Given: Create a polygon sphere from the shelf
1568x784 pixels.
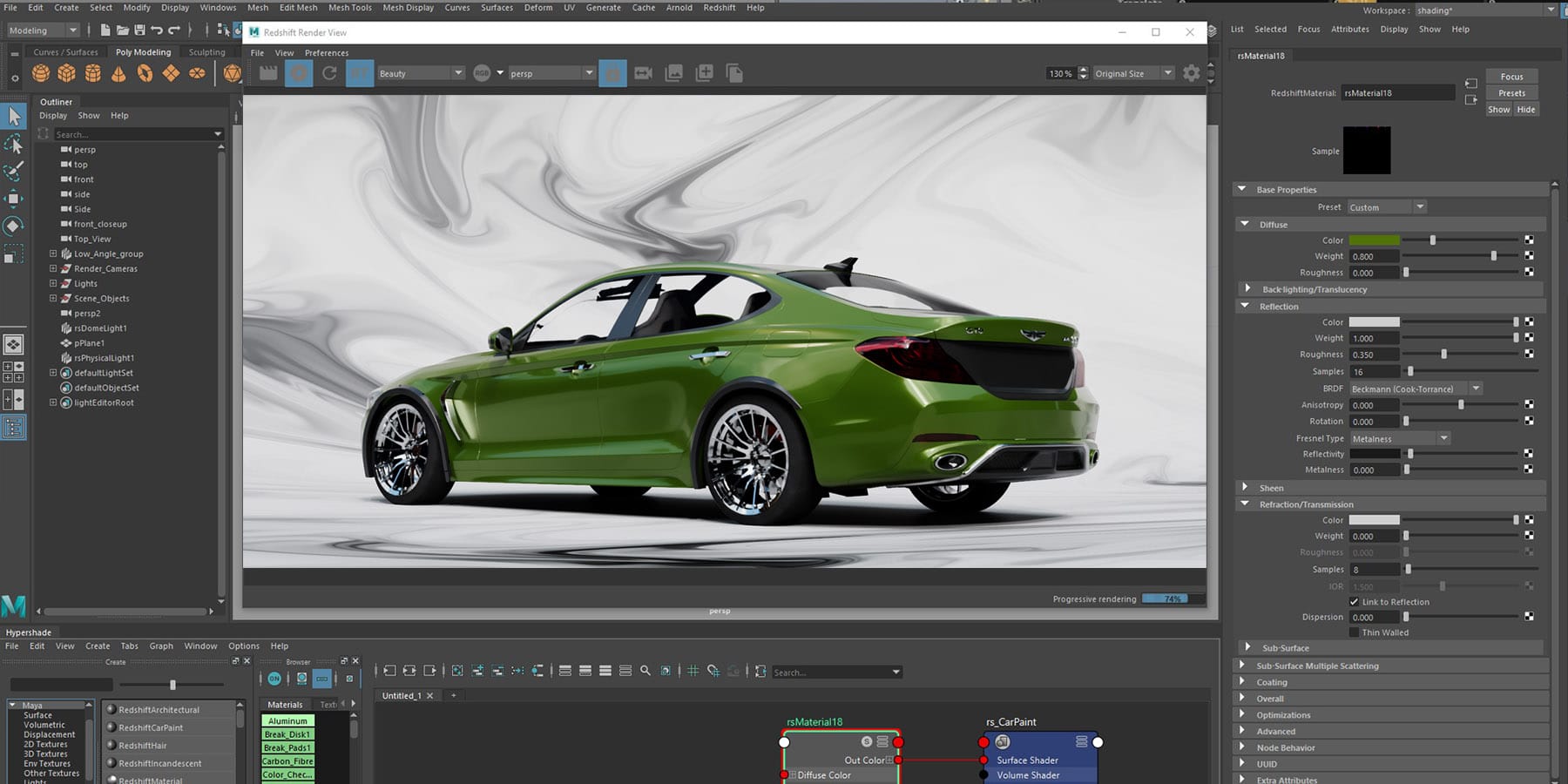Looking at the screenshot, I should click(41, 73).
